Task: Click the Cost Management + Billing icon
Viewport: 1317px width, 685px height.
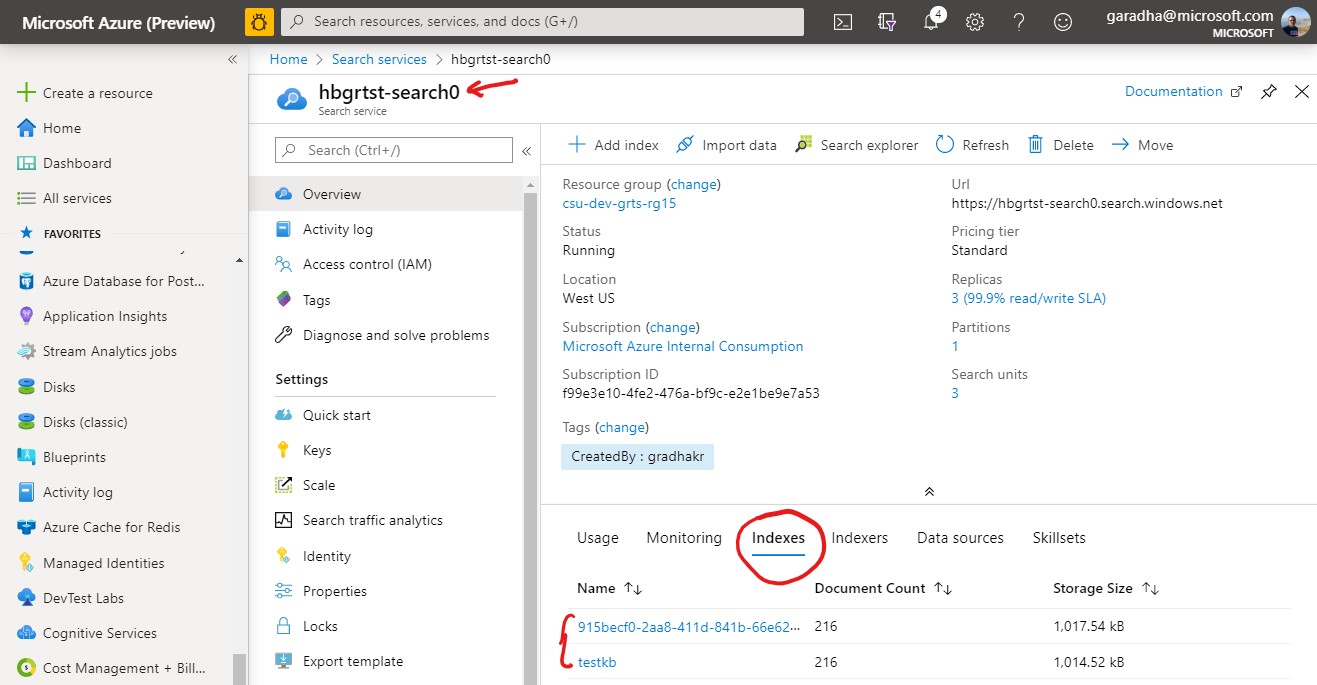Action: click(27, 668)
